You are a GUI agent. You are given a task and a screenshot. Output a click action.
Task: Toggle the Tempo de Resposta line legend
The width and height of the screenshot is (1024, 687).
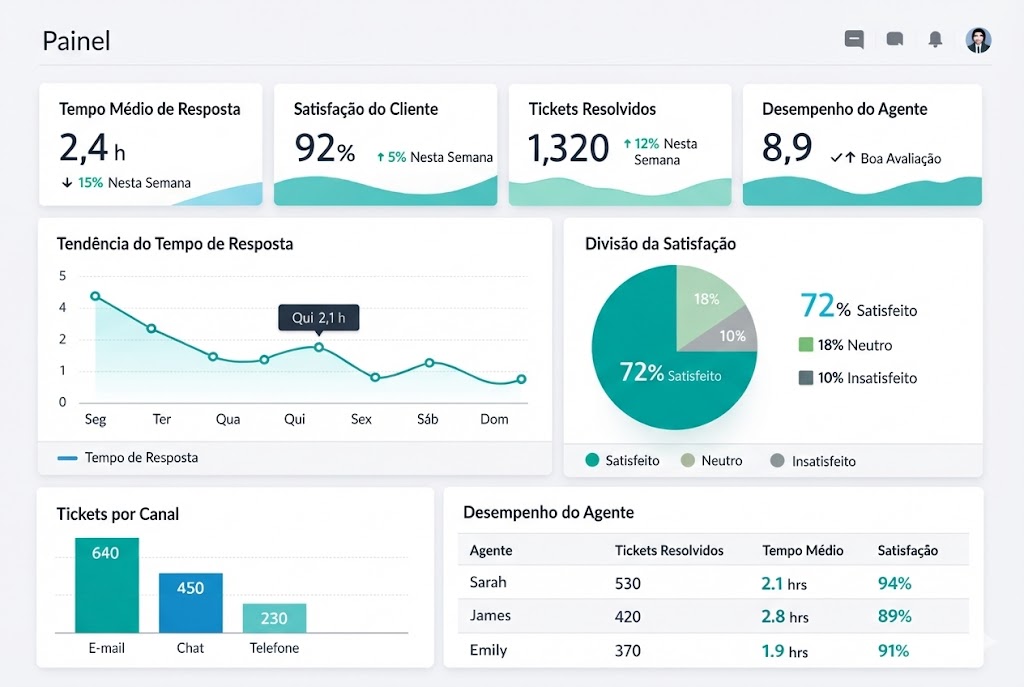(128, 458)
